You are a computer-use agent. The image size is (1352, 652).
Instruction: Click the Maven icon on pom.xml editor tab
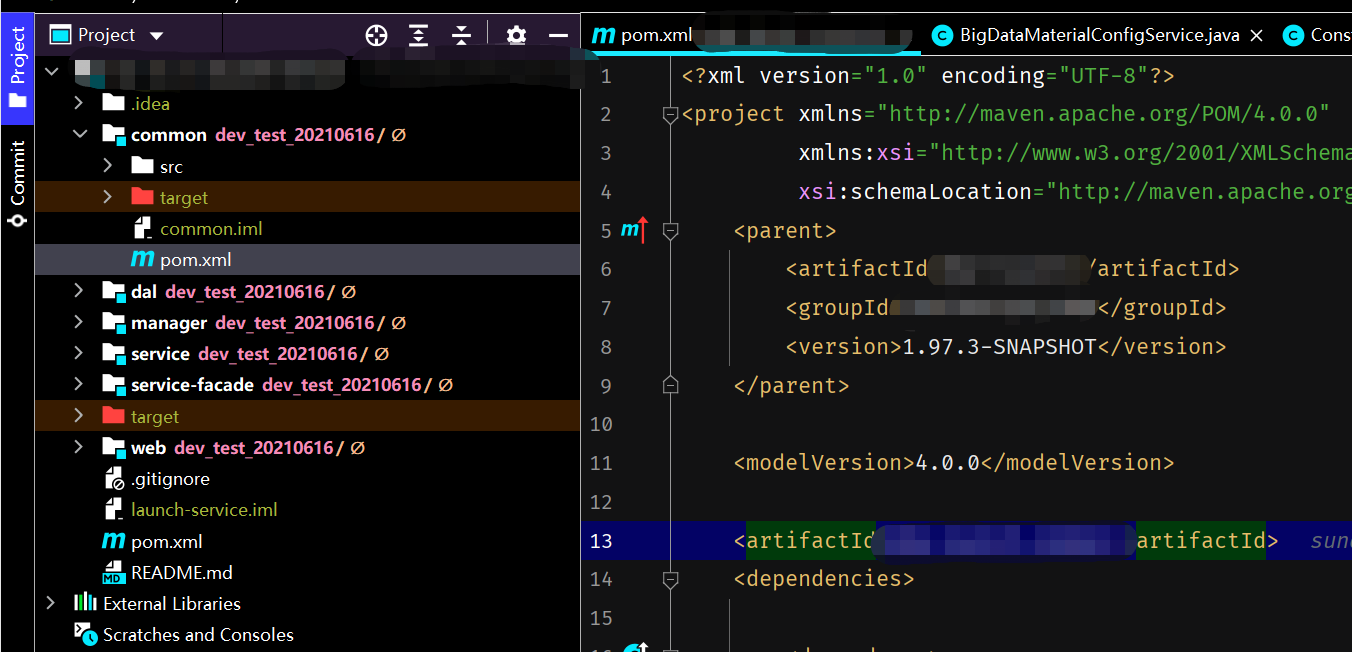[x=603, y=35]
